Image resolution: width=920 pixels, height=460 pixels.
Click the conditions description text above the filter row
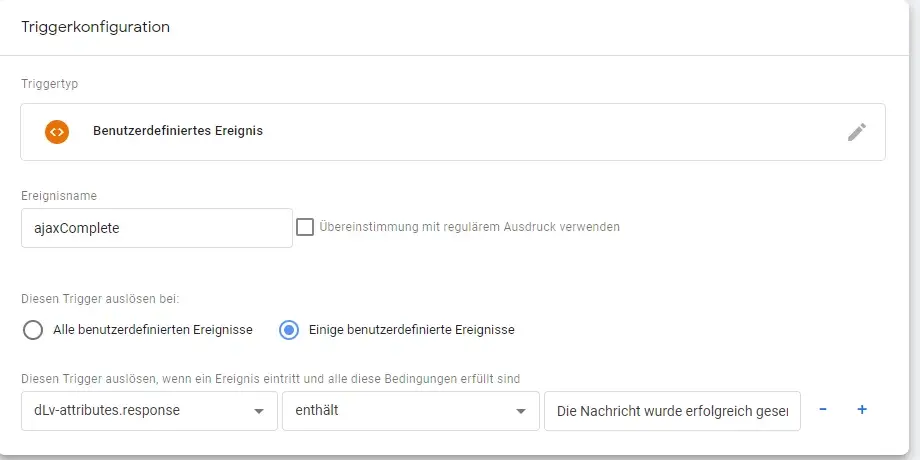pyautogui.click(x=270, y=378)
